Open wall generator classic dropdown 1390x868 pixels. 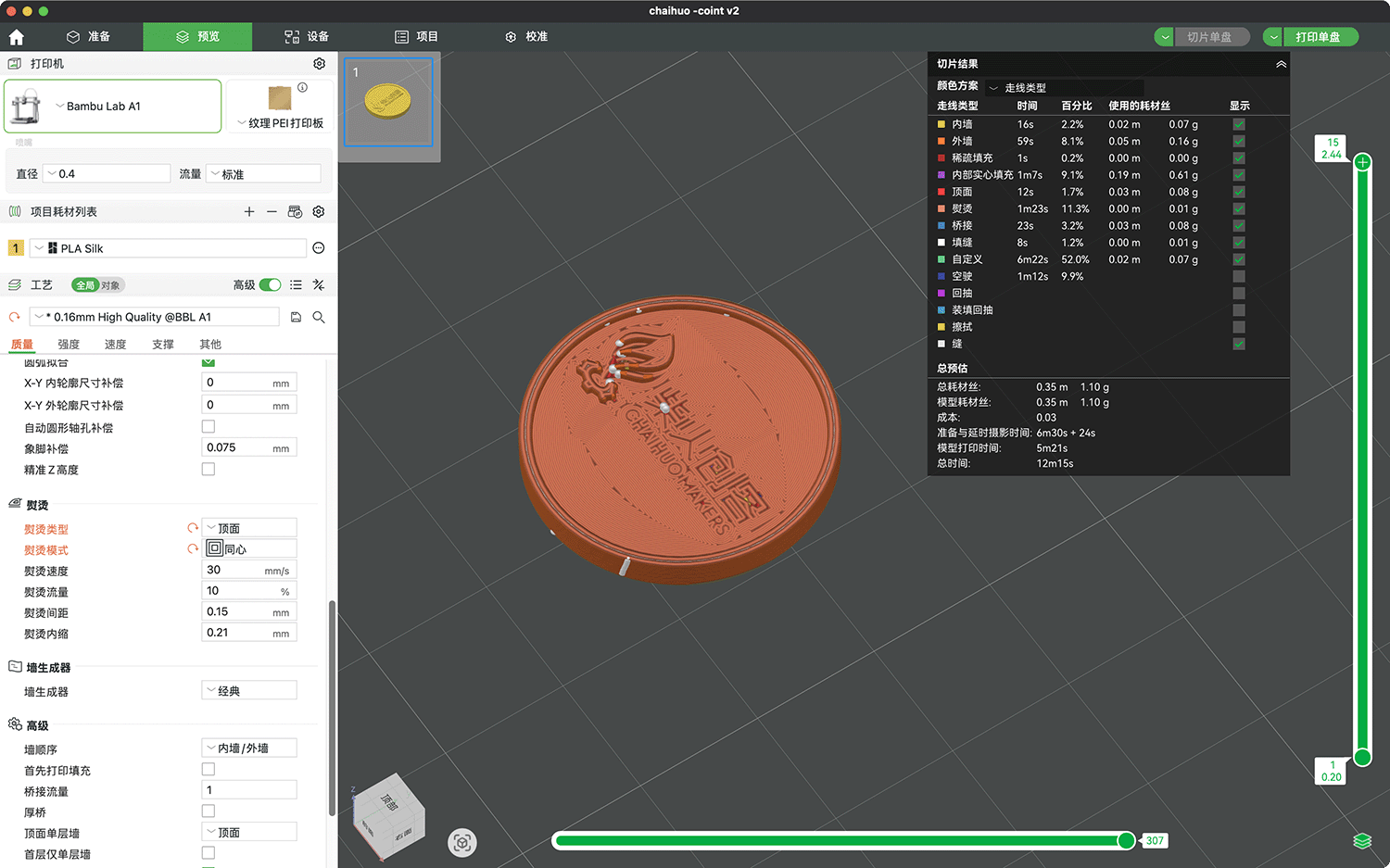click(249, 691)
